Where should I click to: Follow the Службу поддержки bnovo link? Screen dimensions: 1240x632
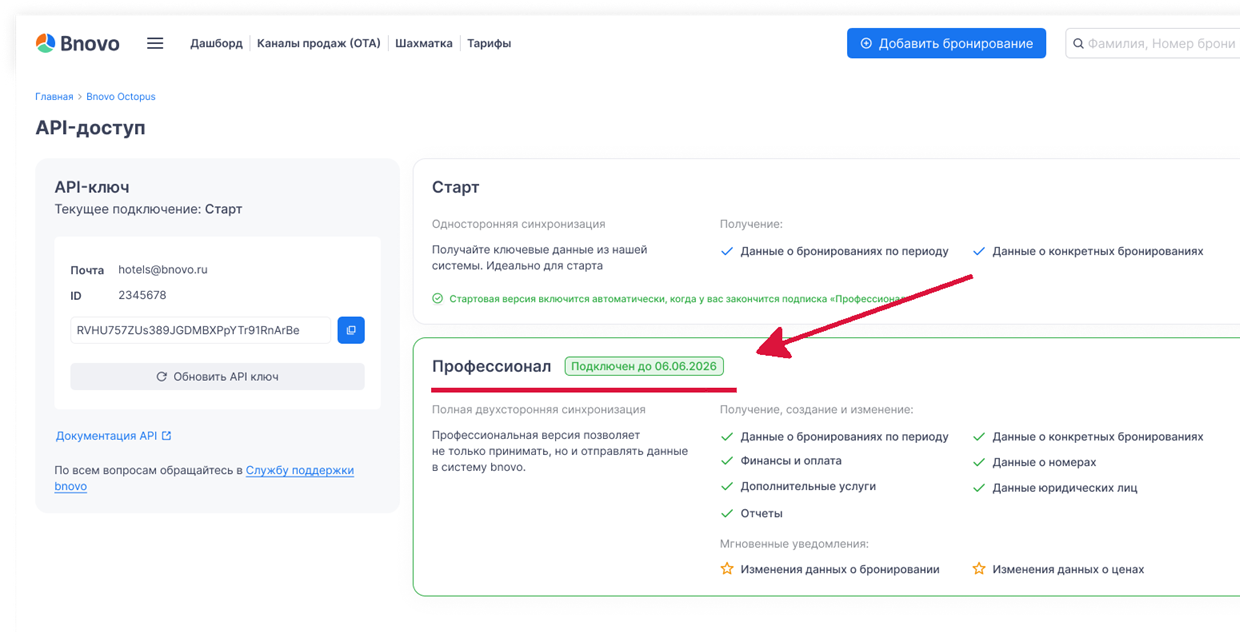click(x=299, y=470)
